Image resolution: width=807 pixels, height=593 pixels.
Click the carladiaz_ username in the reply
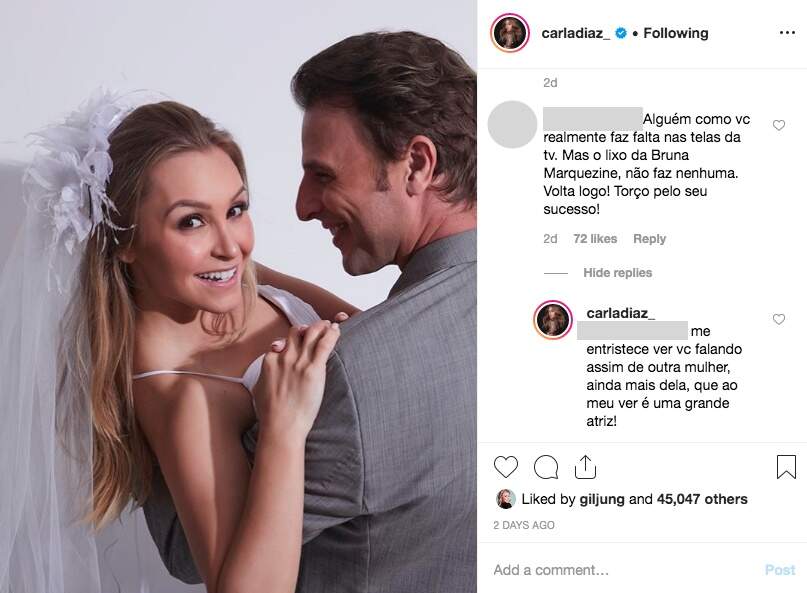coord(621,313)
